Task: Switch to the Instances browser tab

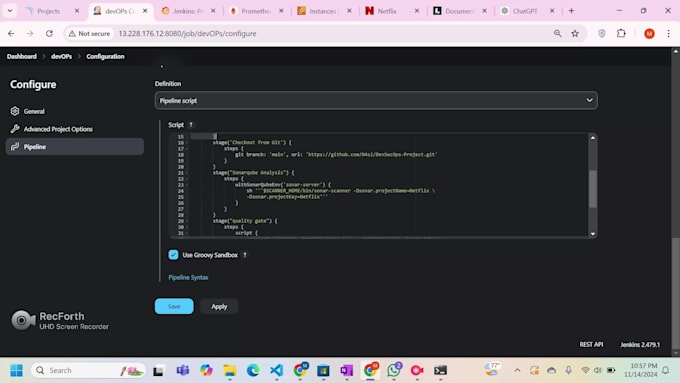Action: coord(323,11)
